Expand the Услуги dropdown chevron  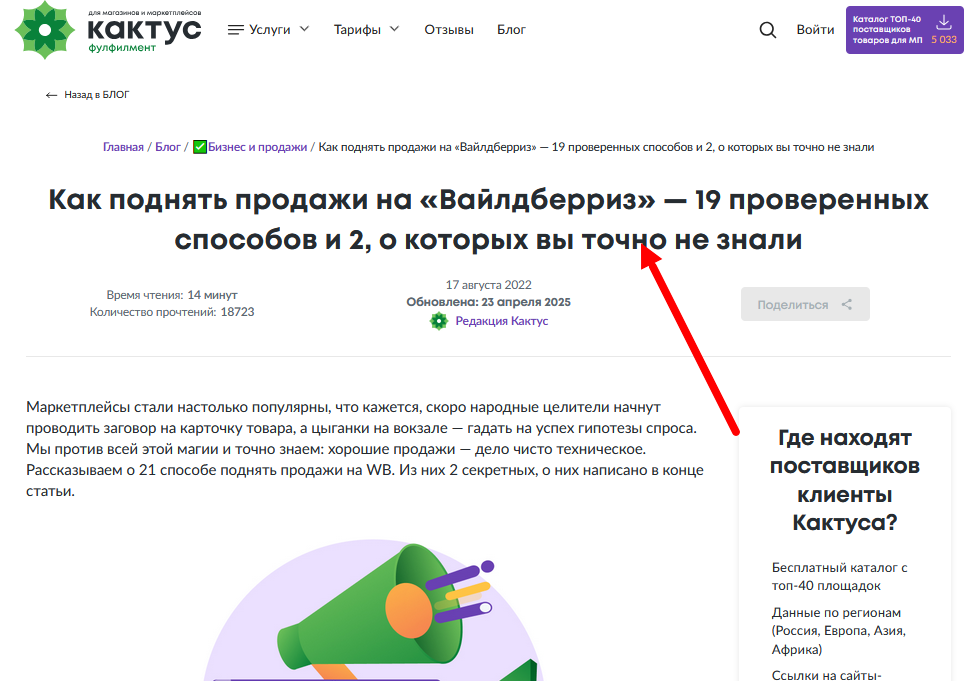304,29
